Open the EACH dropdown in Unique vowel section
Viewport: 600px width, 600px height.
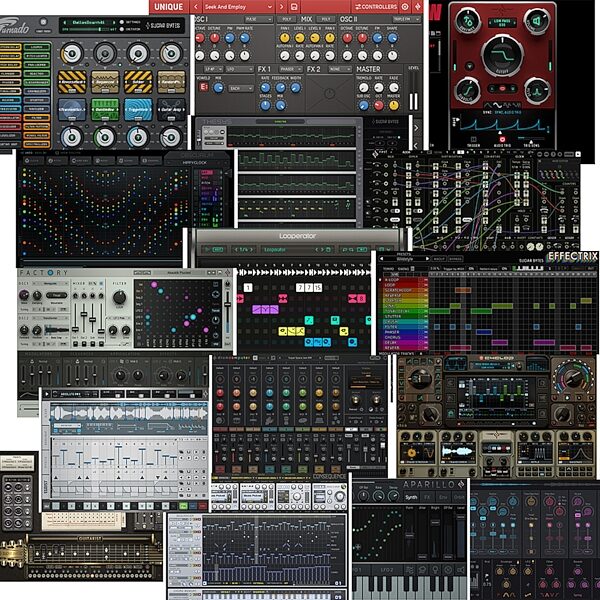tap(241, 88)
